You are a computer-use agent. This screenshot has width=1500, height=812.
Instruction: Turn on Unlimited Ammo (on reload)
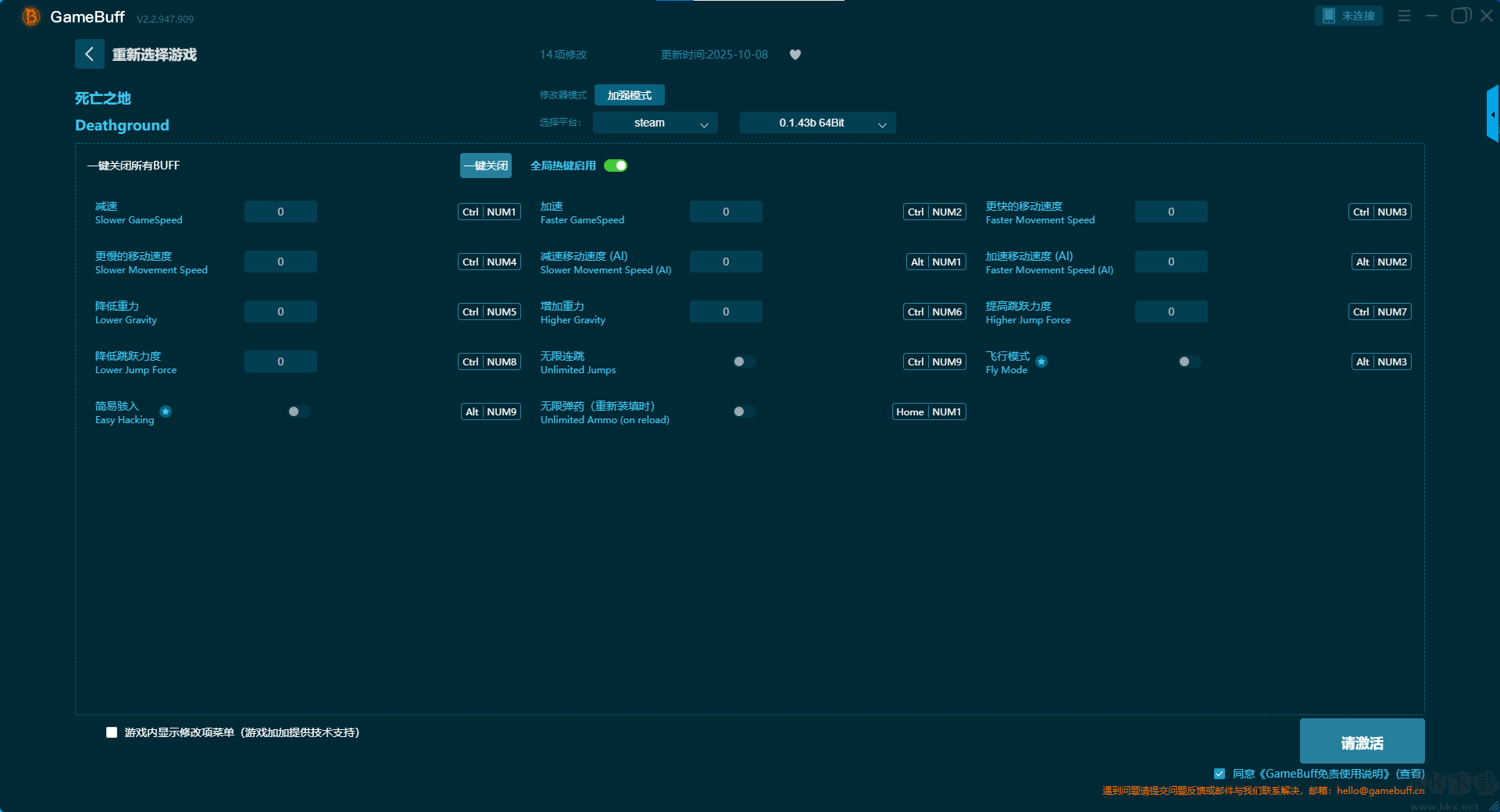click(x=744, y=411)
